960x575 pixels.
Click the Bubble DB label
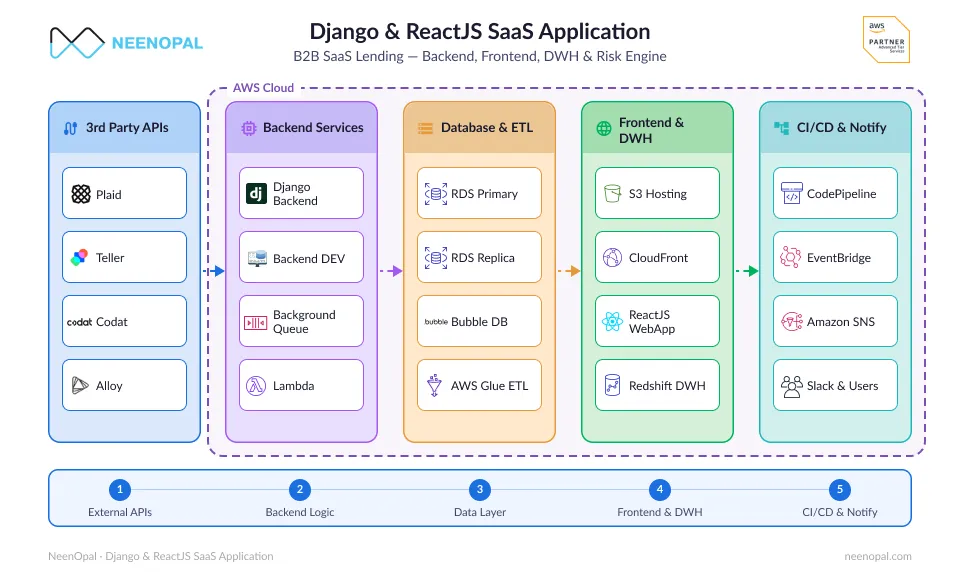click(479, 322)
